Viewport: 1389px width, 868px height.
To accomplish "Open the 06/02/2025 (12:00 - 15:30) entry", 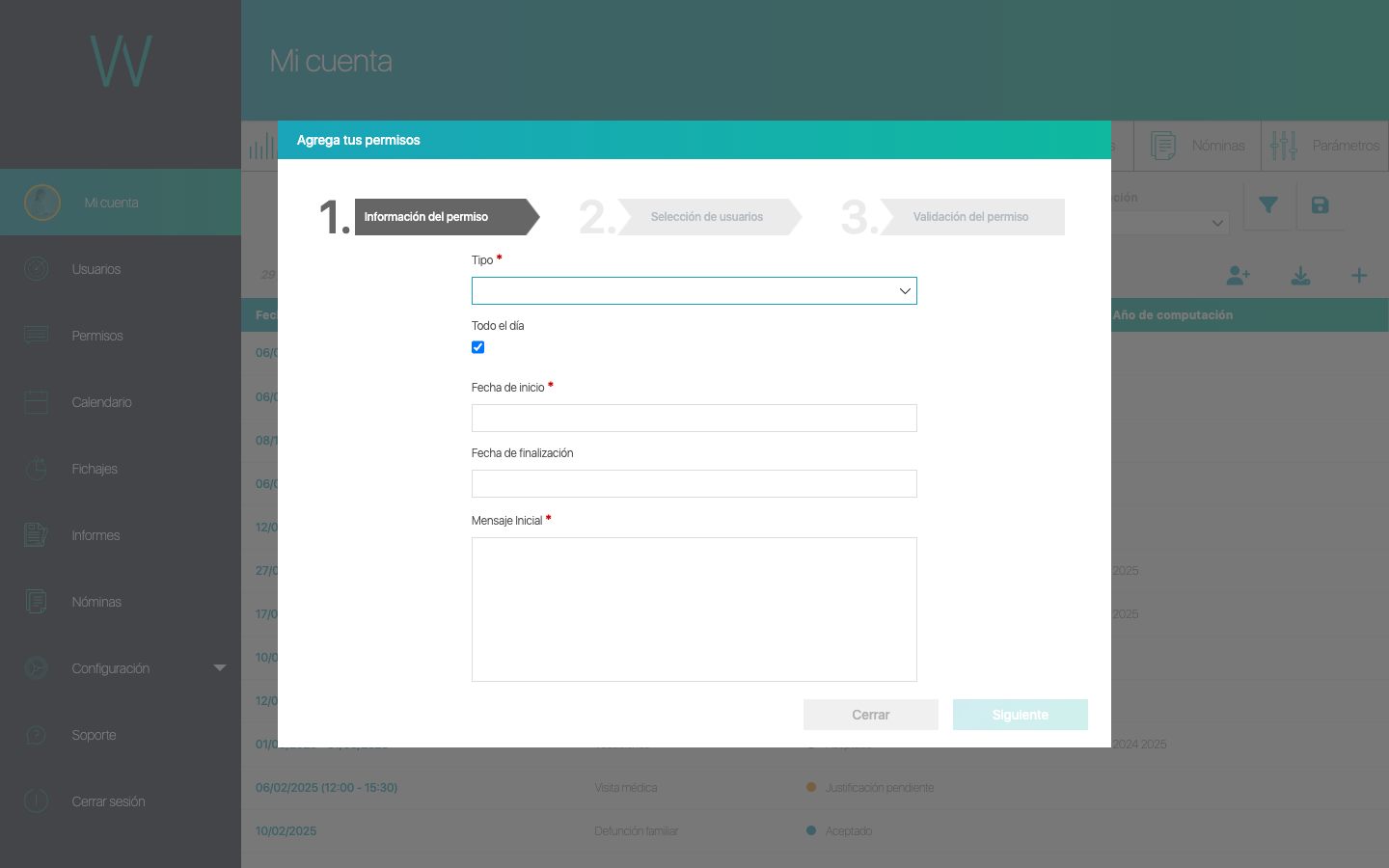I will click(x=326, y=788).
